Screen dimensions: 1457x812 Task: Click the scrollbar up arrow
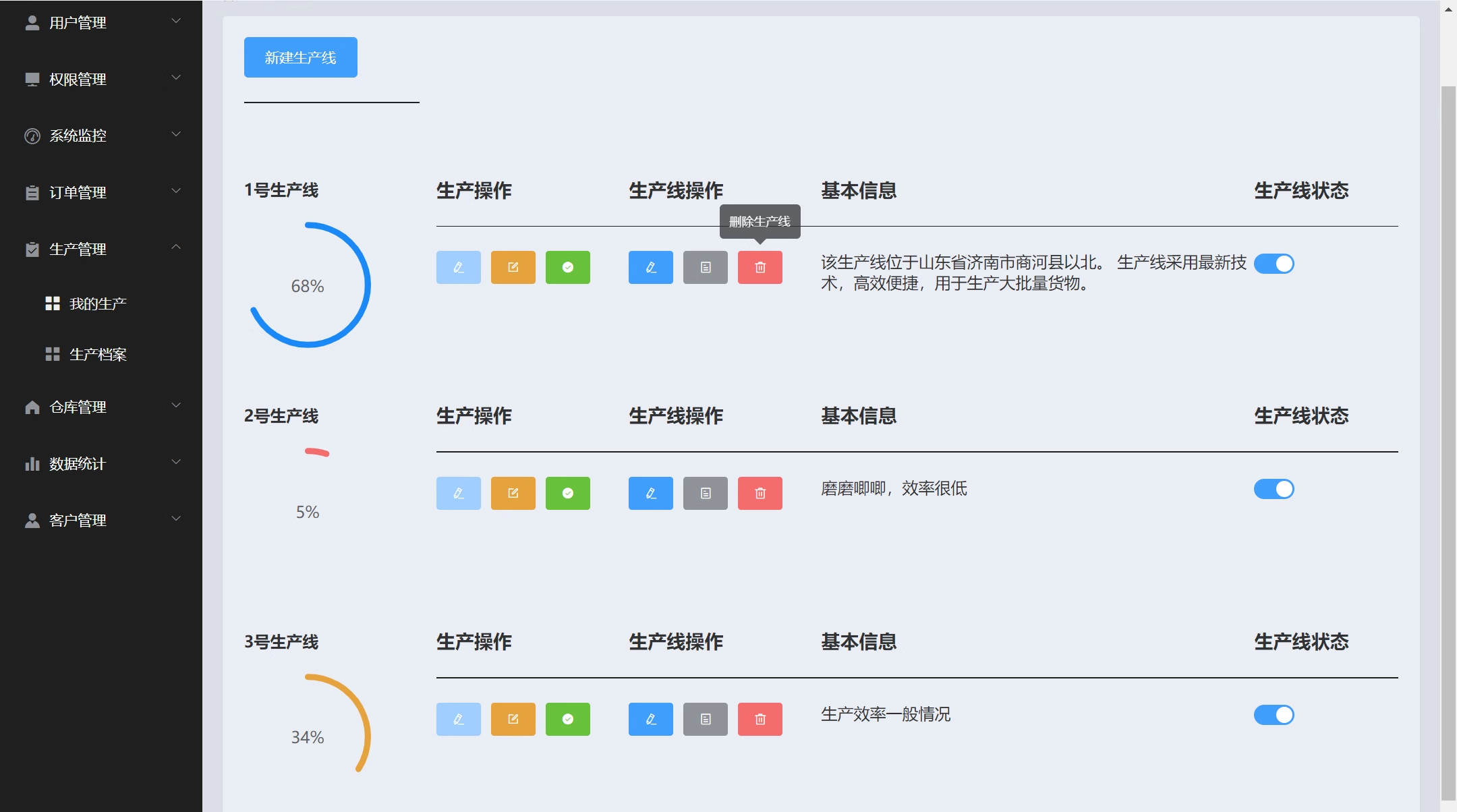coord(1448,9)
